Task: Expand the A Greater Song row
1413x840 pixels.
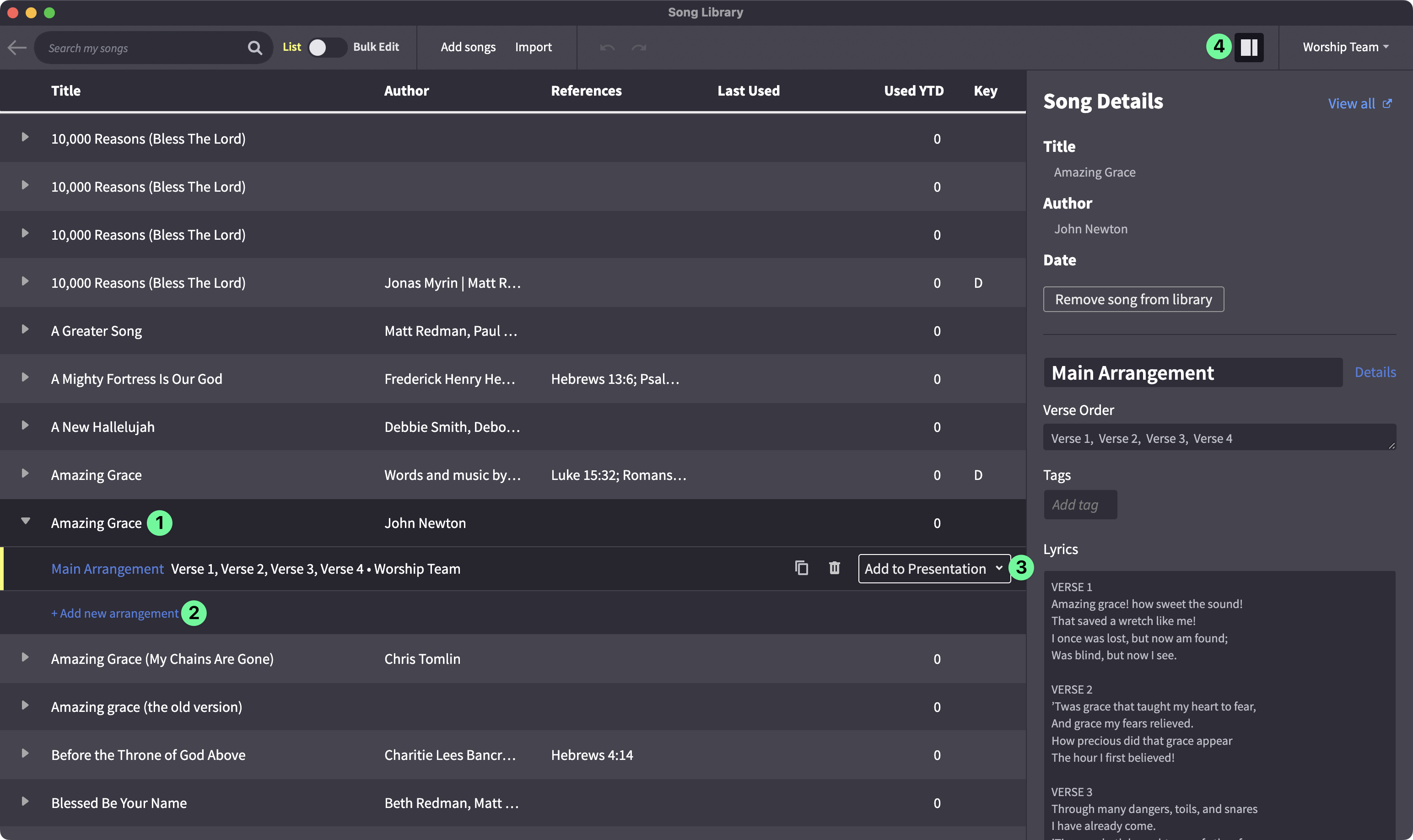Action: [25, 329]
